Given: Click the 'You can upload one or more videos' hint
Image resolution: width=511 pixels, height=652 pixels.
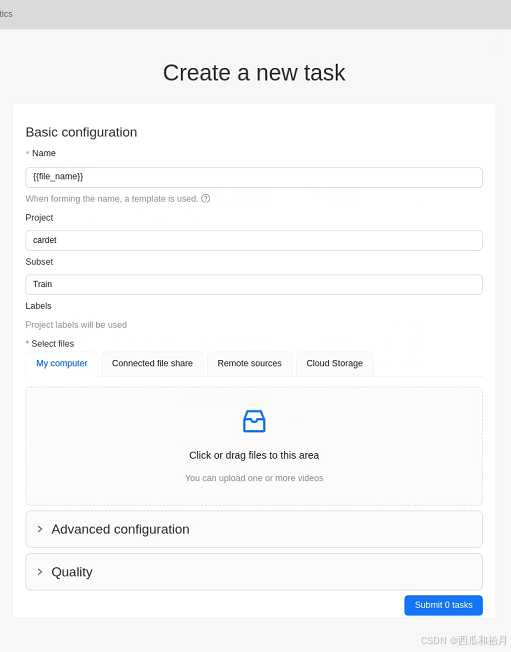Looking at the screenshot, I should pos(254,478).
